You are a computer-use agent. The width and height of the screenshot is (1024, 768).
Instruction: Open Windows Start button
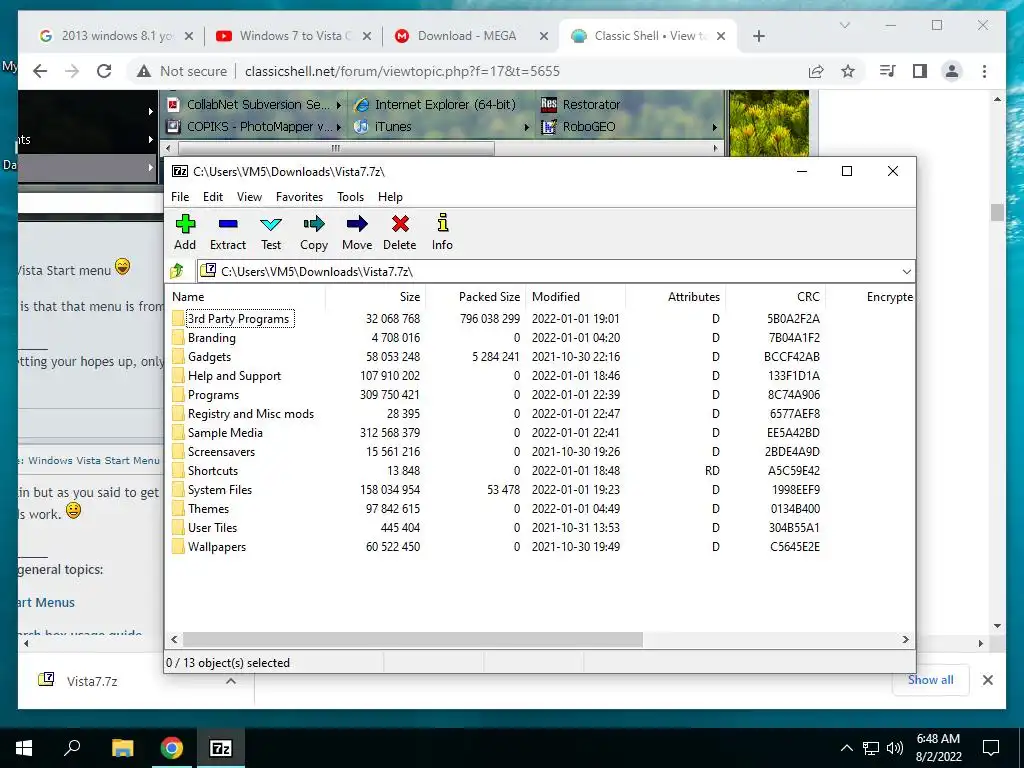coord(24,748)
